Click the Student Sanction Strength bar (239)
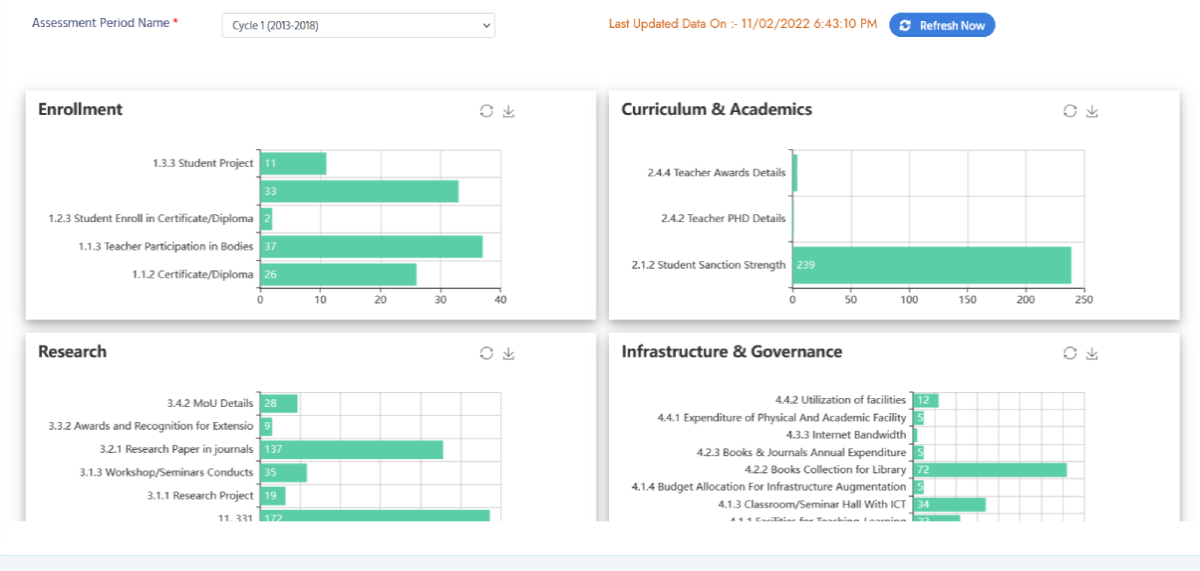This screenshot has height=571, width=1200. (x=931, y=265)
